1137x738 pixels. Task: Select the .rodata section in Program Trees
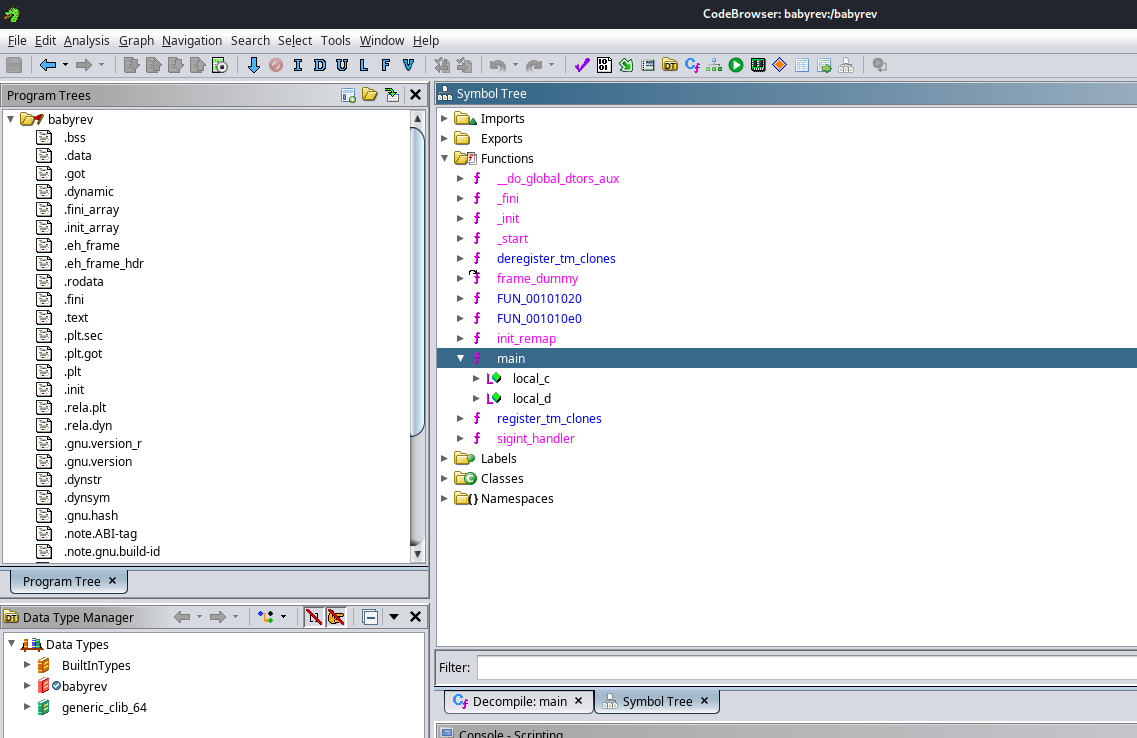[83, 281]
